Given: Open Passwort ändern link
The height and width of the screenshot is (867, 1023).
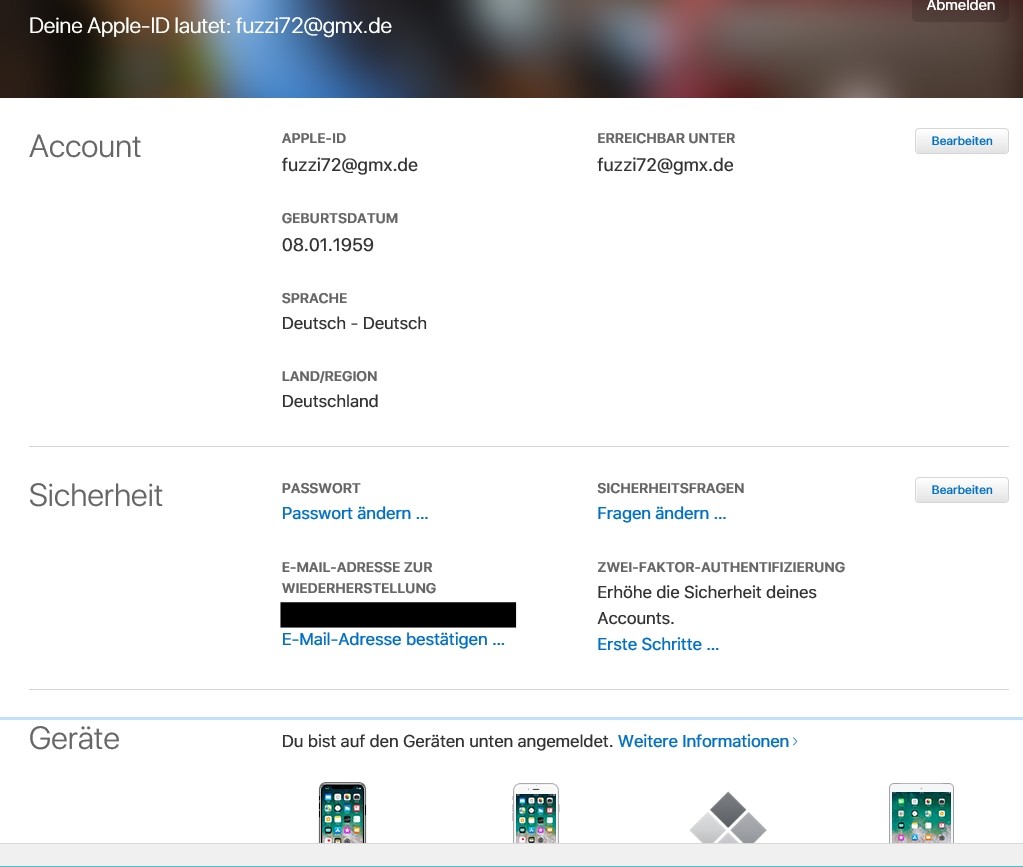Looking at the screenshot, I should pyautogui.click(x=355, y=513).
